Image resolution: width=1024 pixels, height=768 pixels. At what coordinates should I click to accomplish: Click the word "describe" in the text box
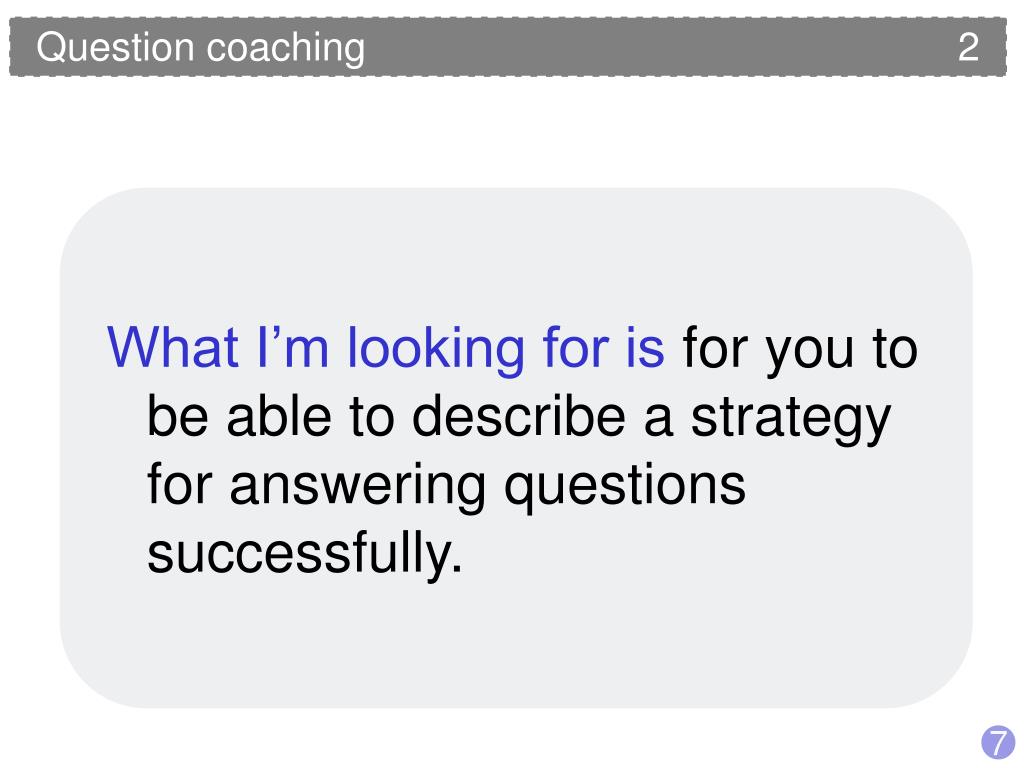519,417
